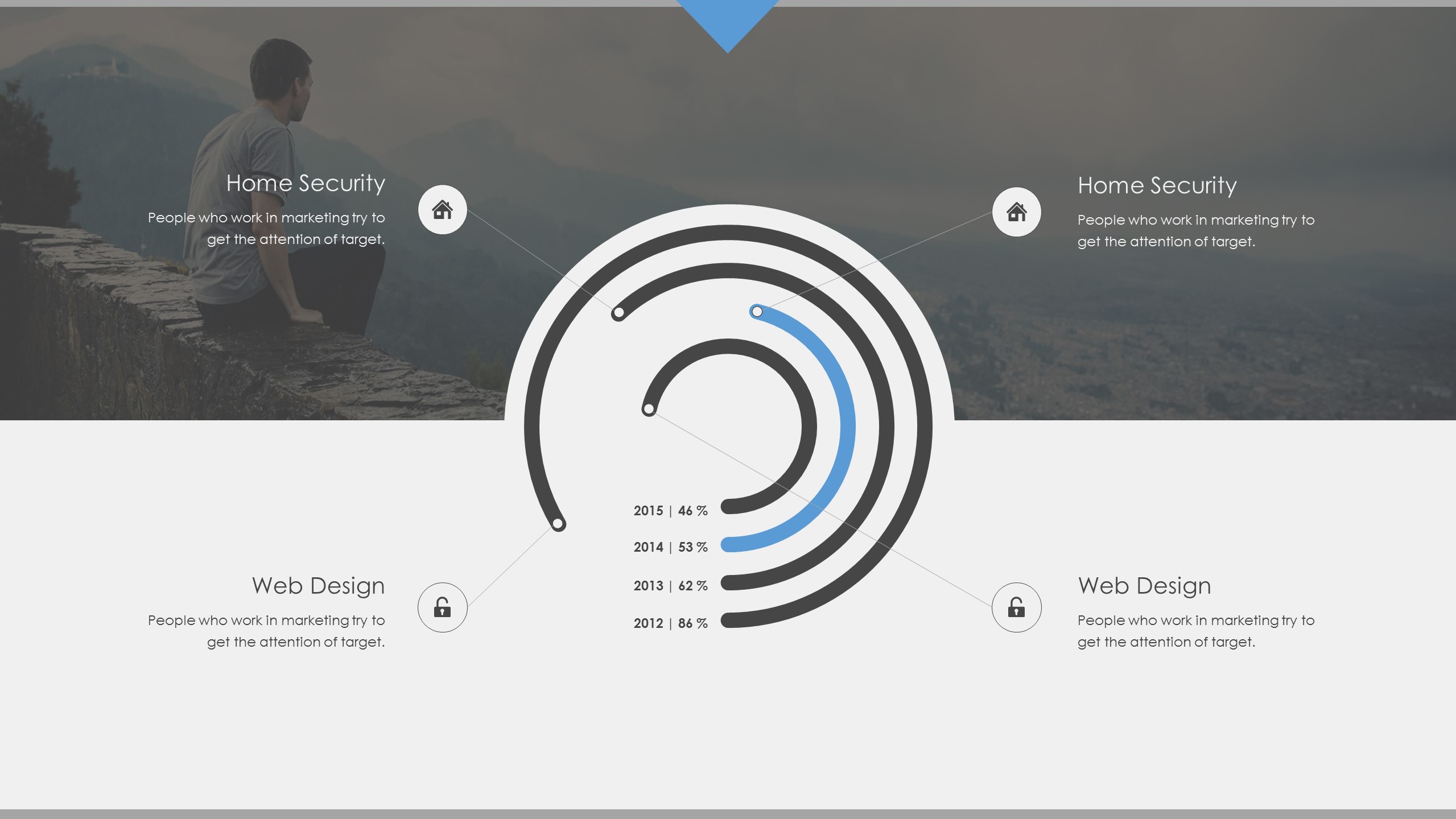Click the right Home Security heading
The width and height of the screenshot is (1456, 819).
click(x=1157, y=185)
